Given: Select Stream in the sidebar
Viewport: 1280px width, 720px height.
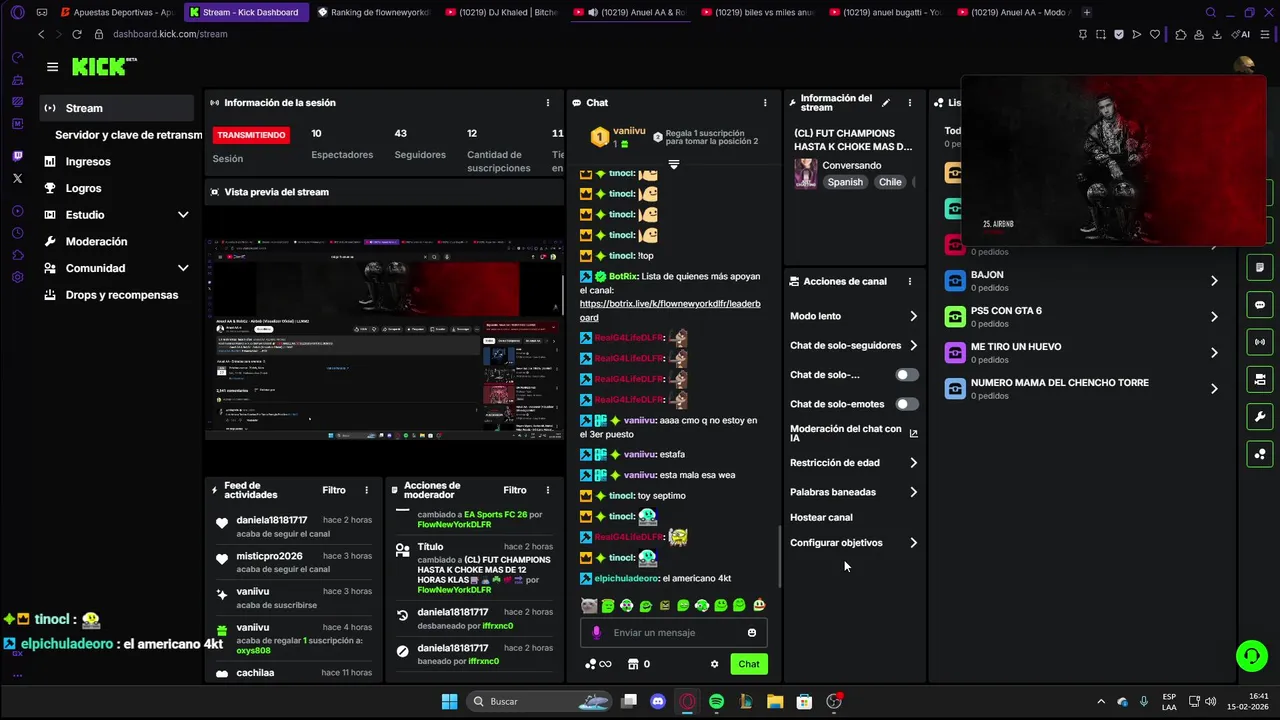Looking at the screenshot, I should [116, 108].
